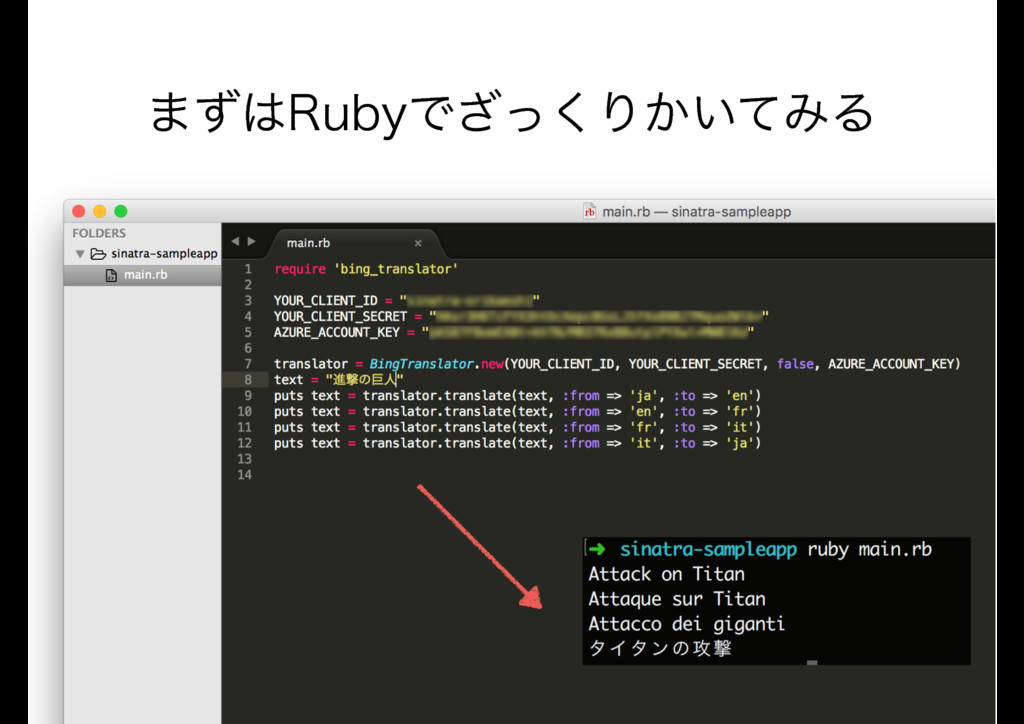This screenshot has height=724, width=1024.
Task: Click the slide title まずはRubyでざっくりかいてみる
Action: click(x=512, y=112)
